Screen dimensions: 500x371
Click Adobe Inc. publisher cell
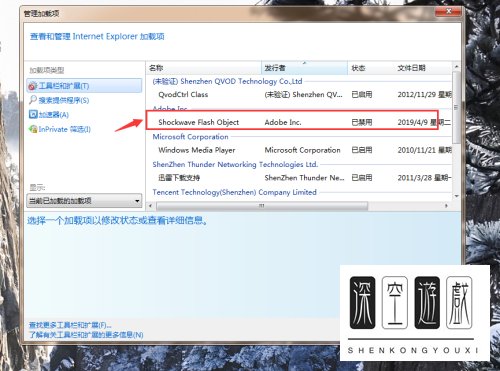point(283,122)
